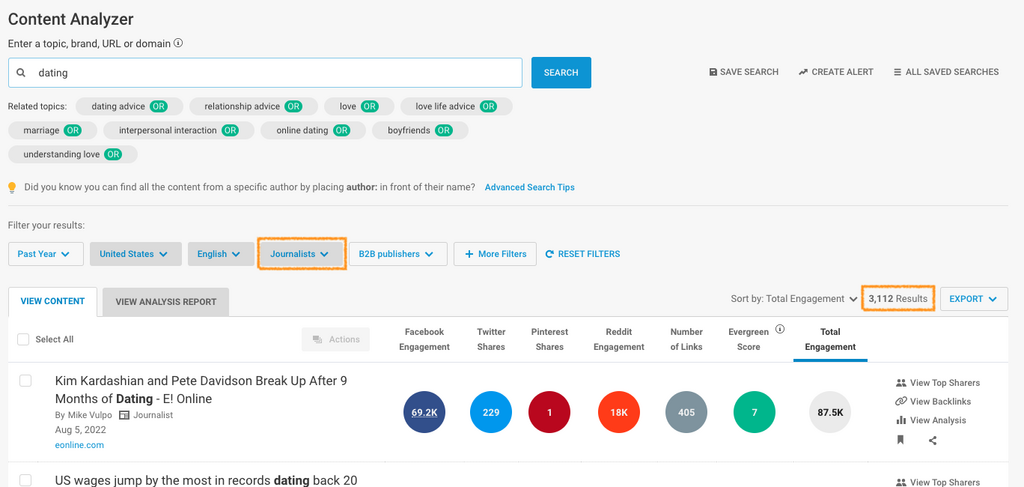Click the bookmark icon for Kim Kardashian article
The width and height of the screenshot is (1024, 487).
point(900,440)
